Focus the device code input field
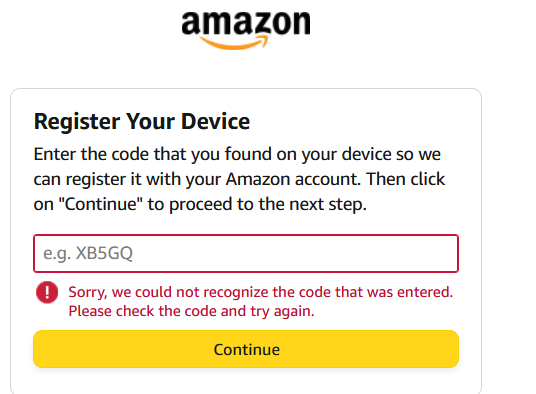The image size is (536, 394). (246, 253)
